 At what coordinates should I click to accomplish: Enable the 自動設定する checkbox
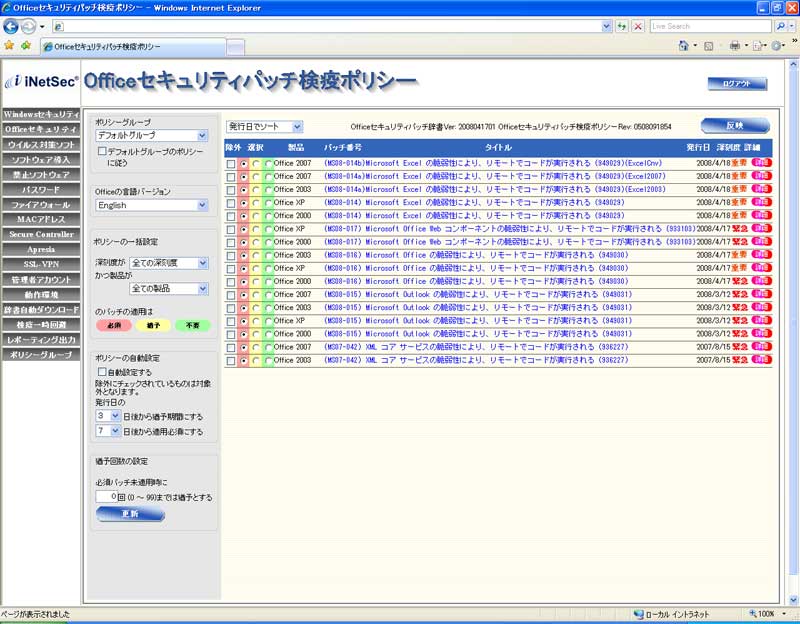point(102,372)
